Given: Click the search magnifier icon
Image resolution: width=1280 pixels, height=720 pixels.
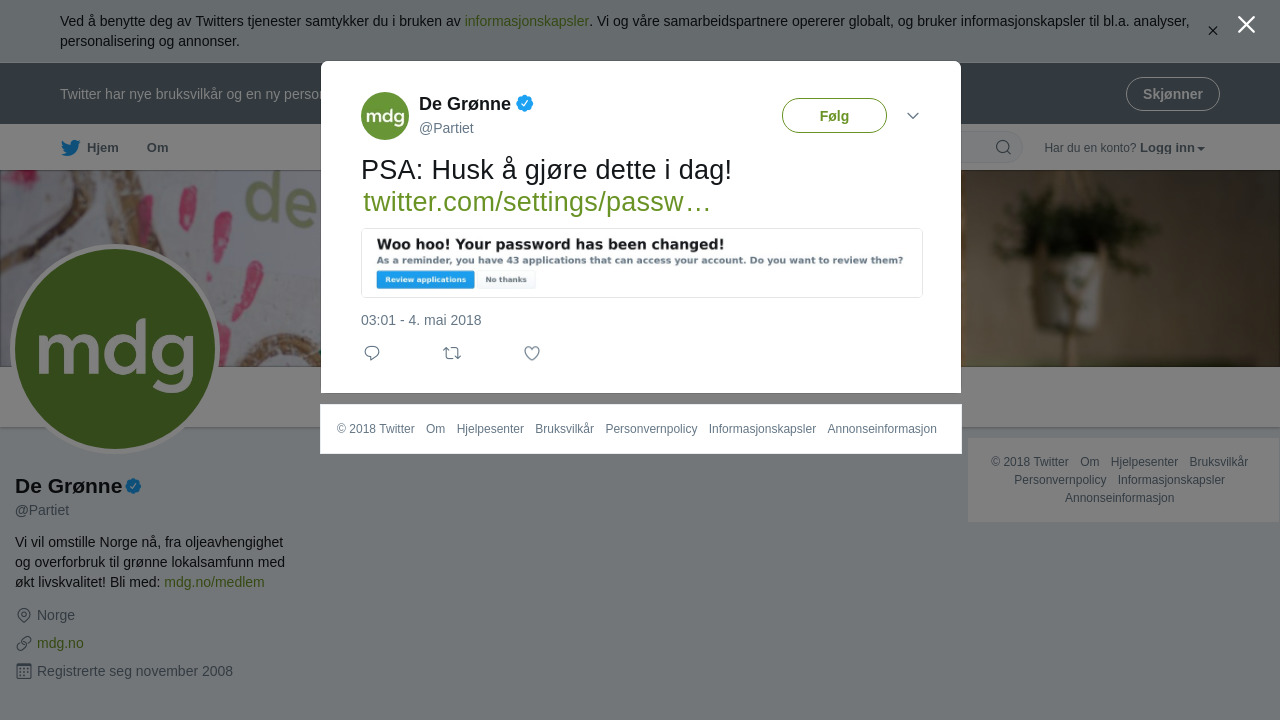Looking at the screenshot, I should (1003, 148).
